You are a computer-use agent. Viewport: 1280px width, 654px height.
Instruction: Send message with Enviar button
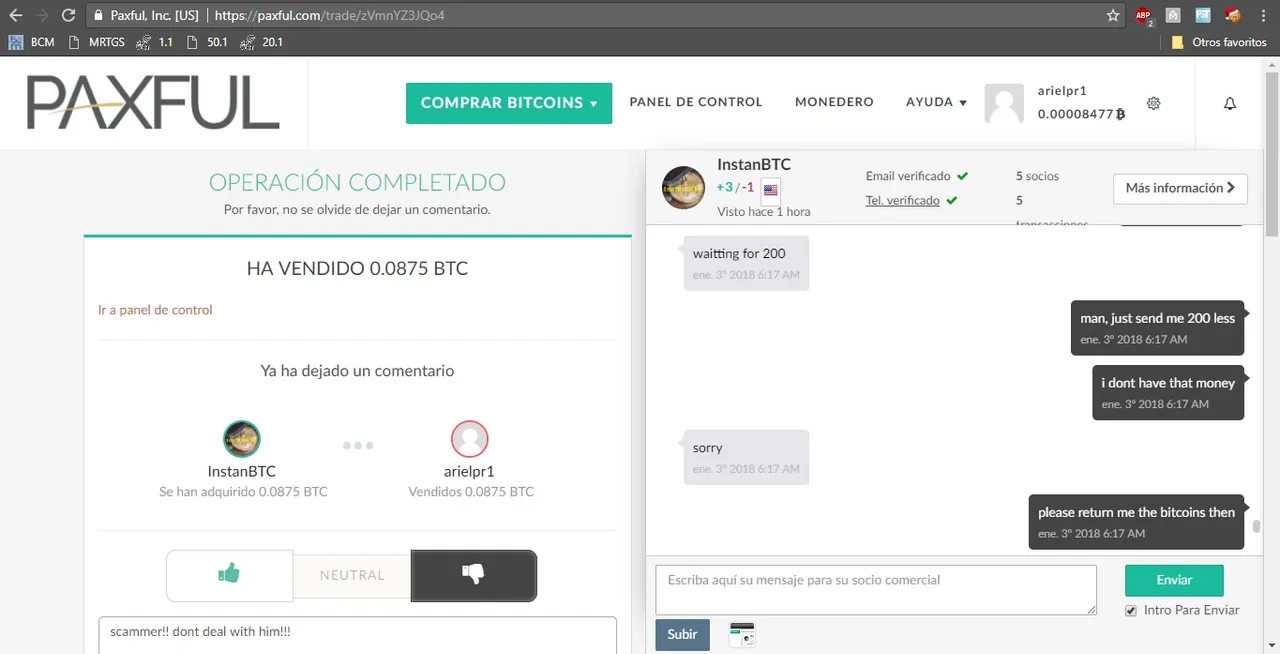click(1174, 580)
